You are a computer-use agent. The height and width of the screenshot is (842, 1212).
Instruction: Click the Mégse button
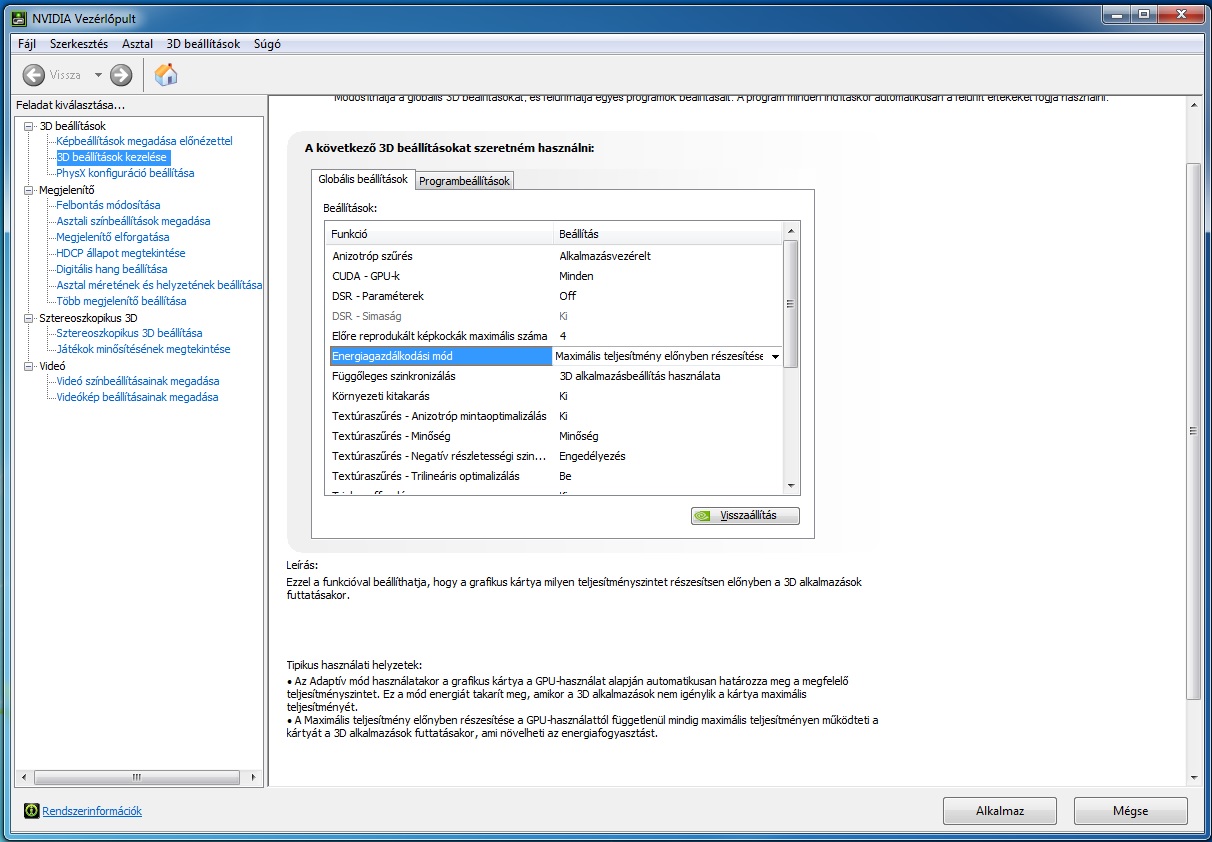[1131, 811]
